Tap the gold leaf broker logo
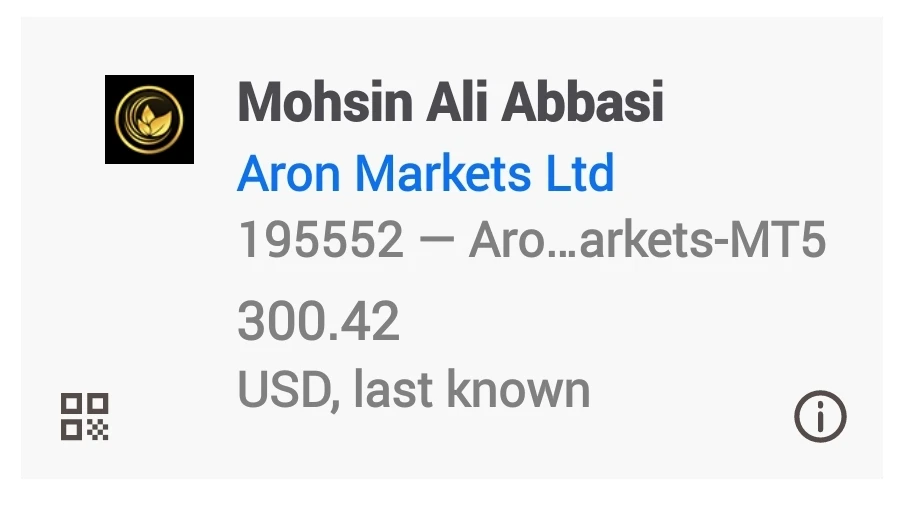Screen dimensions: 904x521 (150, 119)
